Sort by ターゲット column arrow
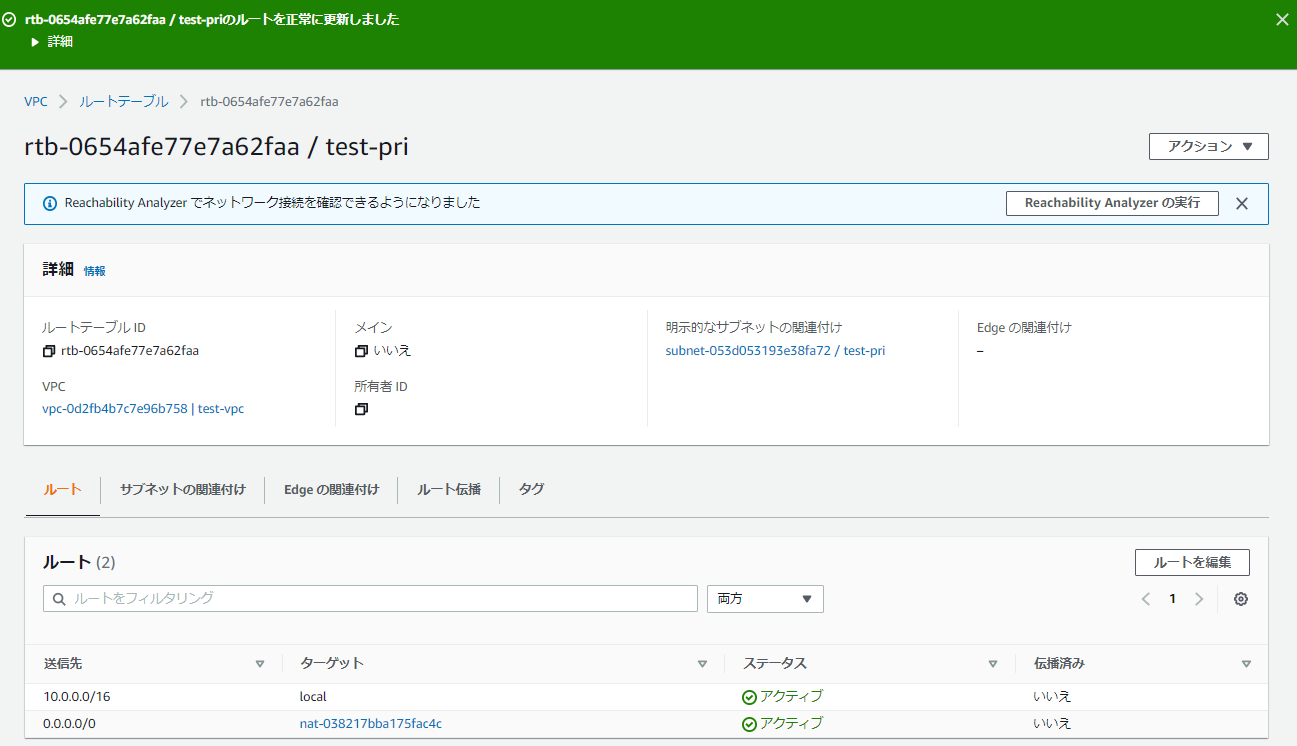The image size is (1297, 746). pyautogui.click(x=702, y=664)
